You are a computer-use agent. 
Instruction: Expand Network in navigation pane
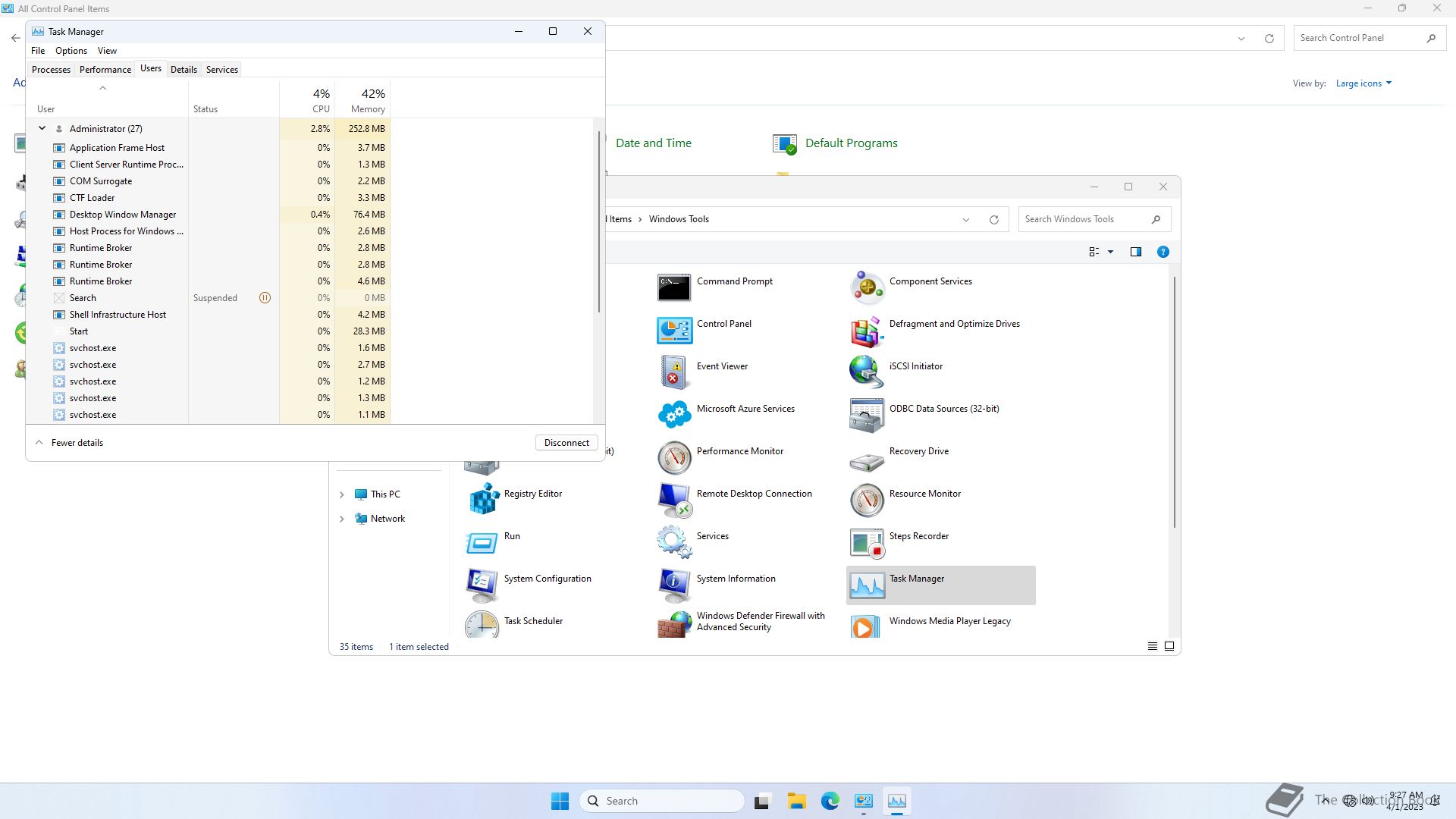click(x=341, y=519)
